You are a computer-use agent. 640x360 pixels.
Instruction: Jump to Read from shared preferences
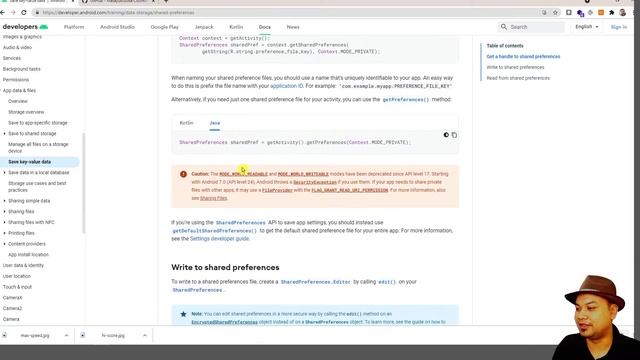pos(518,78)
